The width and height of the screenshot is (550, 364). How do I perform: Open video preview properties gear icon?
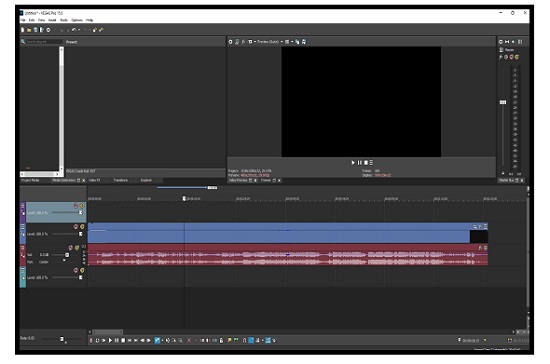(x=230, y=42)
